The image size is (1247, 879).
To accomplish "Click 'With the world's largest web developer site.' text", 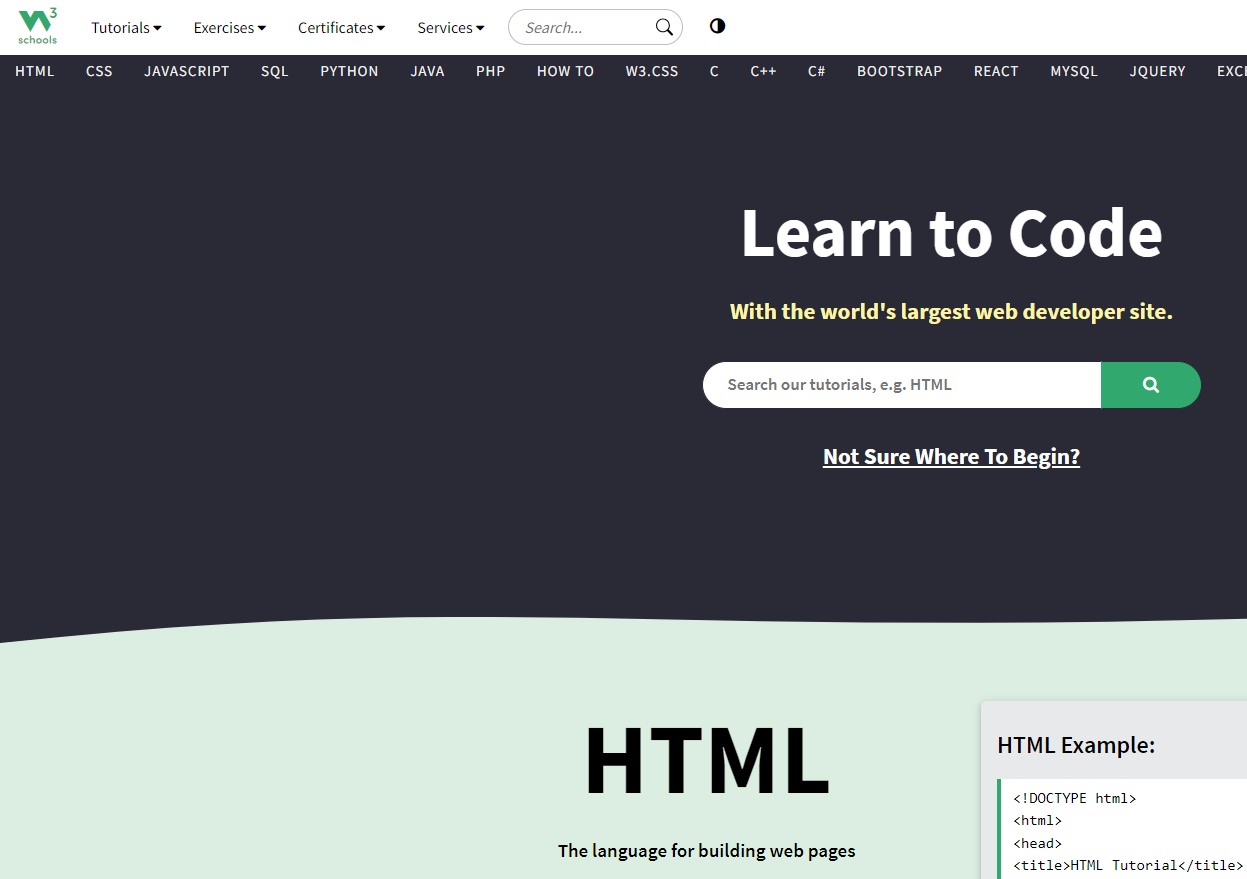I will [951, 312].
